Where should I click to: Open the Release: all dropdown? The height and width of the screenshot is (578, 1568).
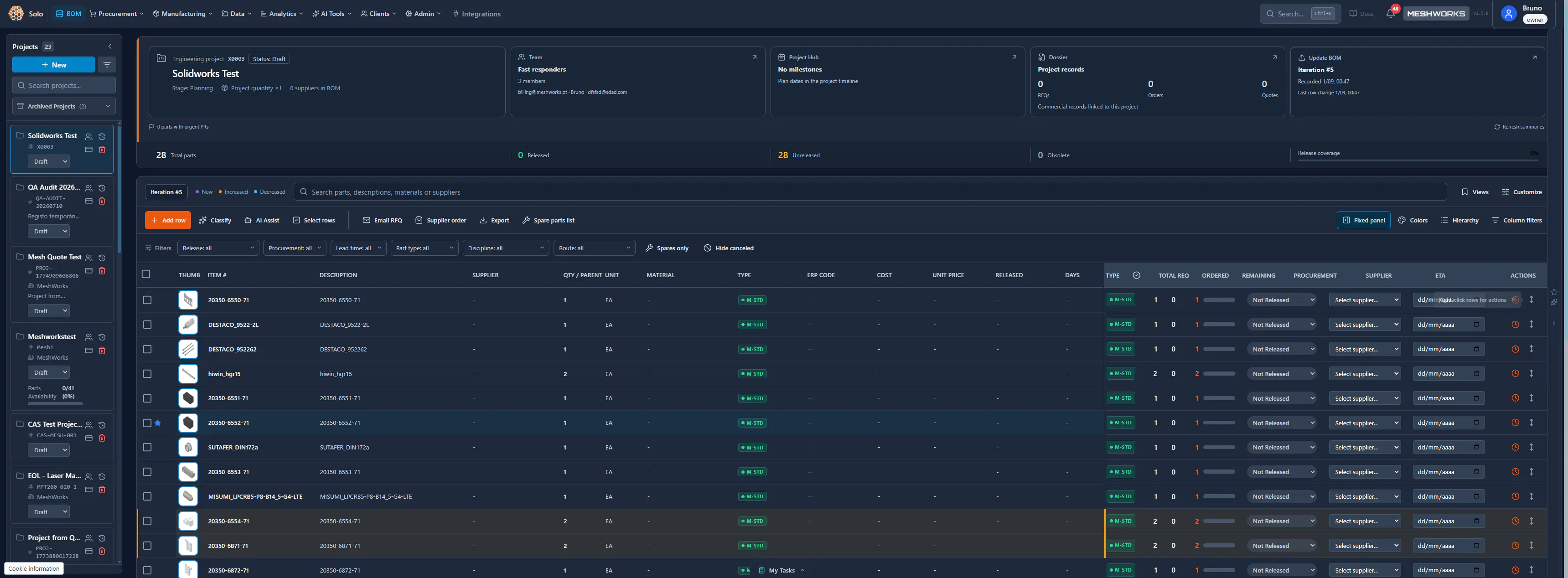click(218, 248)
